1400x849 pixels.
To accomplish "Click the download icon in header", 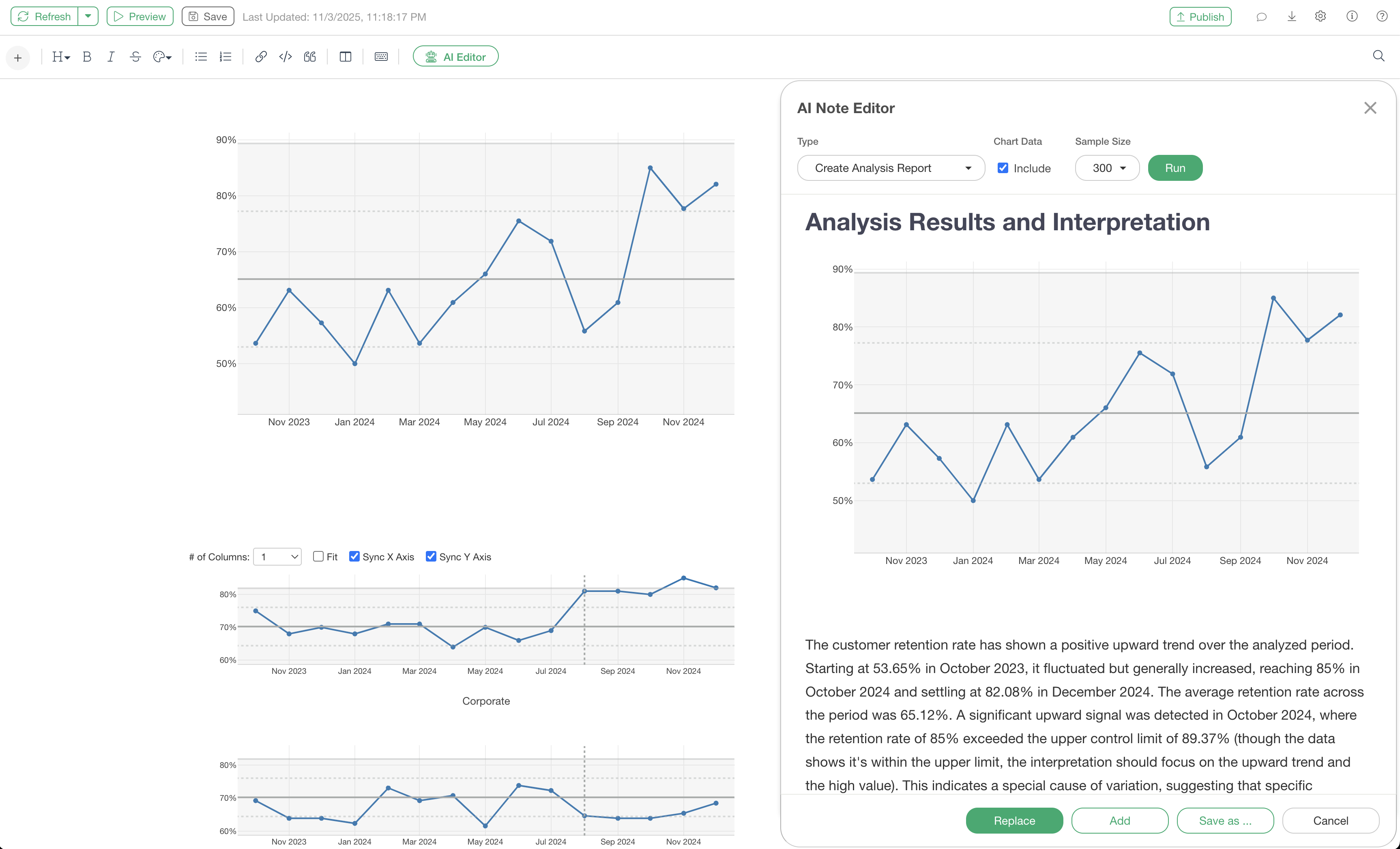I will [1291, 17].
